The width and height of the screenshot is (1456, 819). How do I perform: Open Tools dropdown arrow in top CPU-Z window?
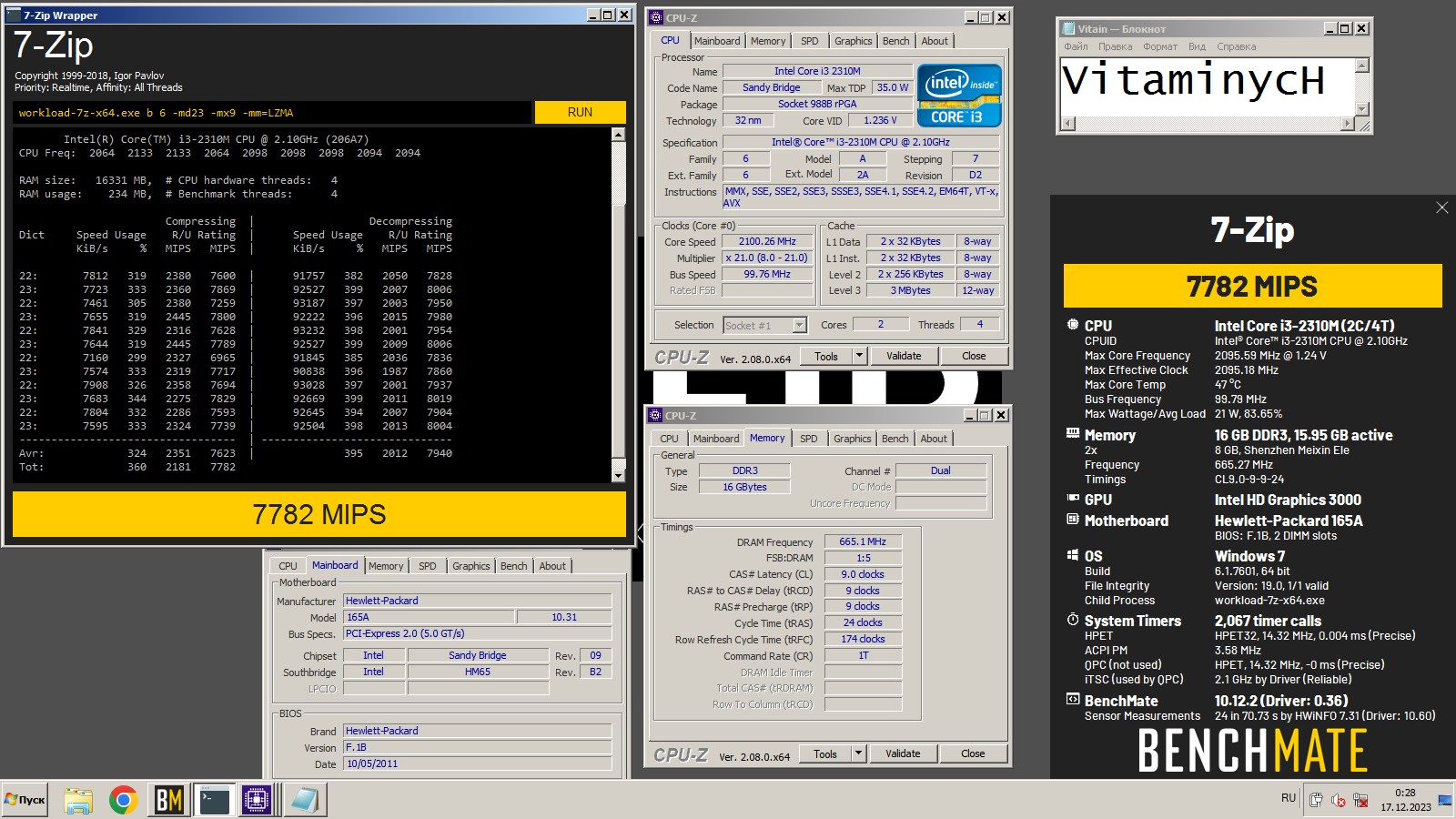pos(859,356)
